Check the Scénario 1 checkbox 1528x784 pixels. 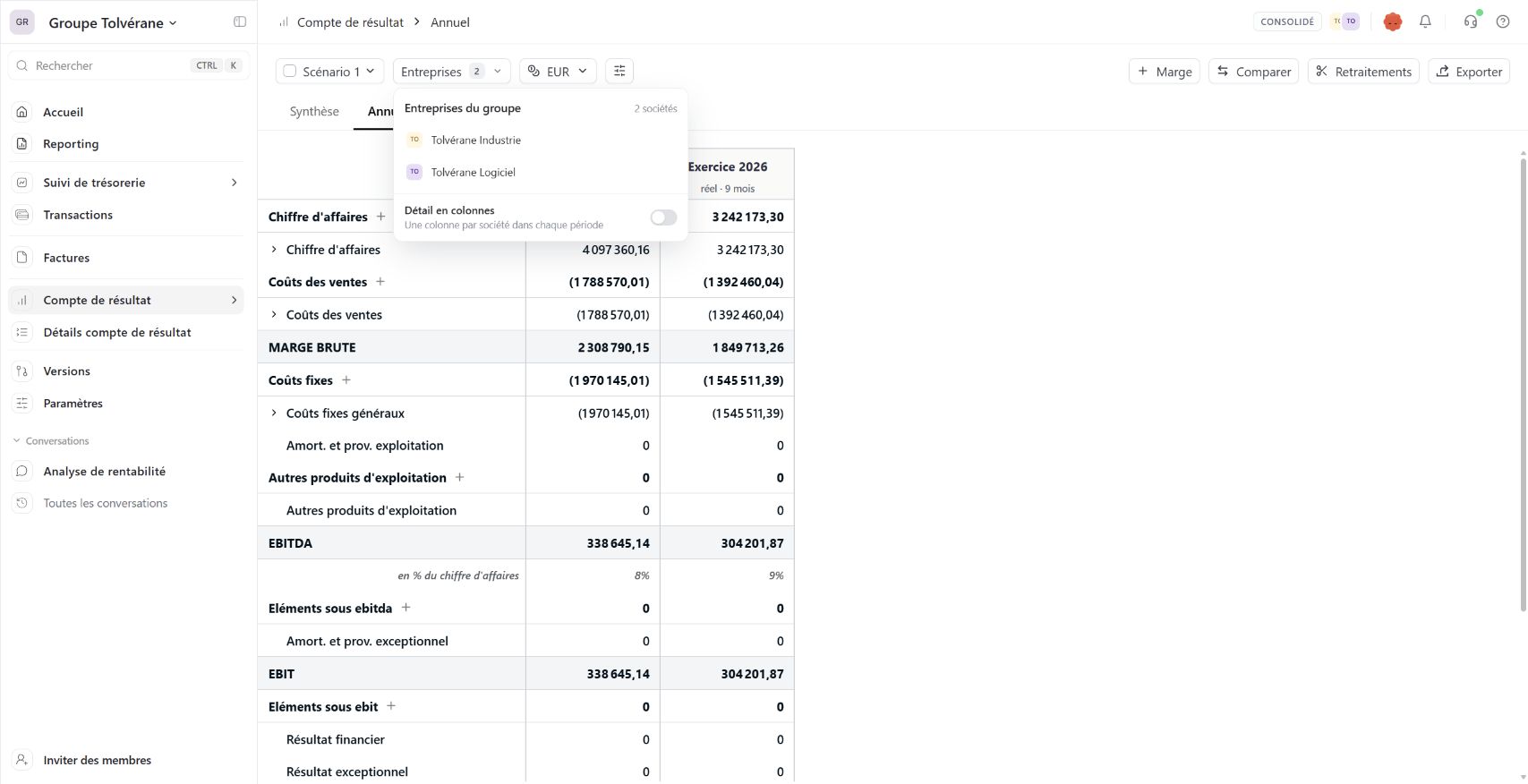290,71
